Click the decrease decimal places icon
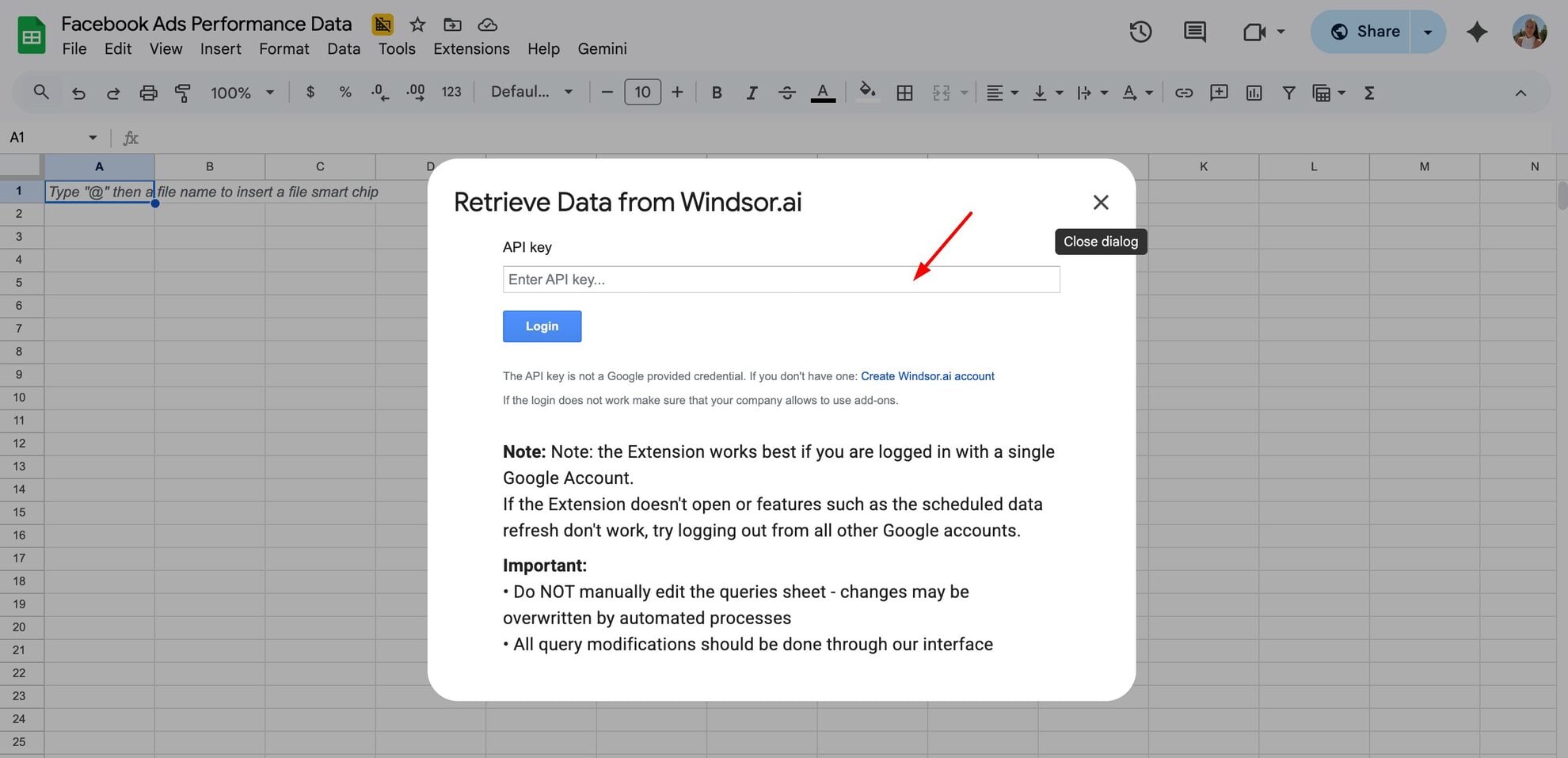 (x=379, y=92)
